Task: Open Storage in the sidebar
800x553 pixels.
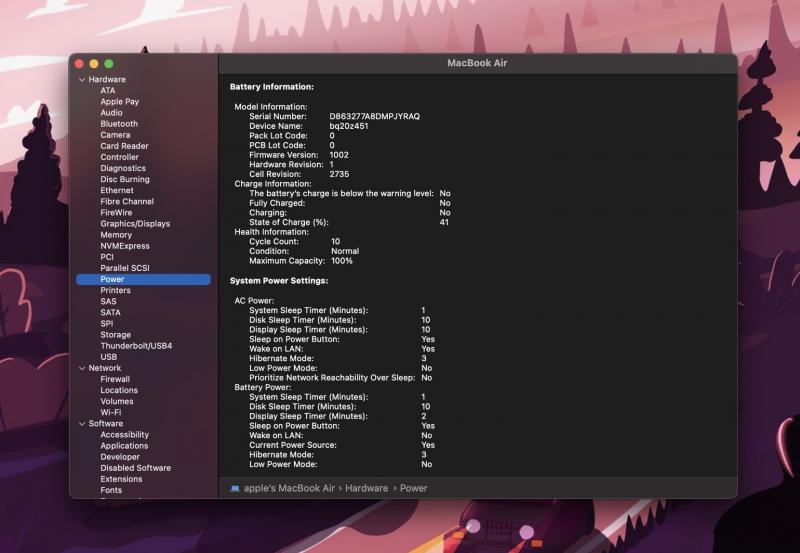Action: tap(115, 335)
